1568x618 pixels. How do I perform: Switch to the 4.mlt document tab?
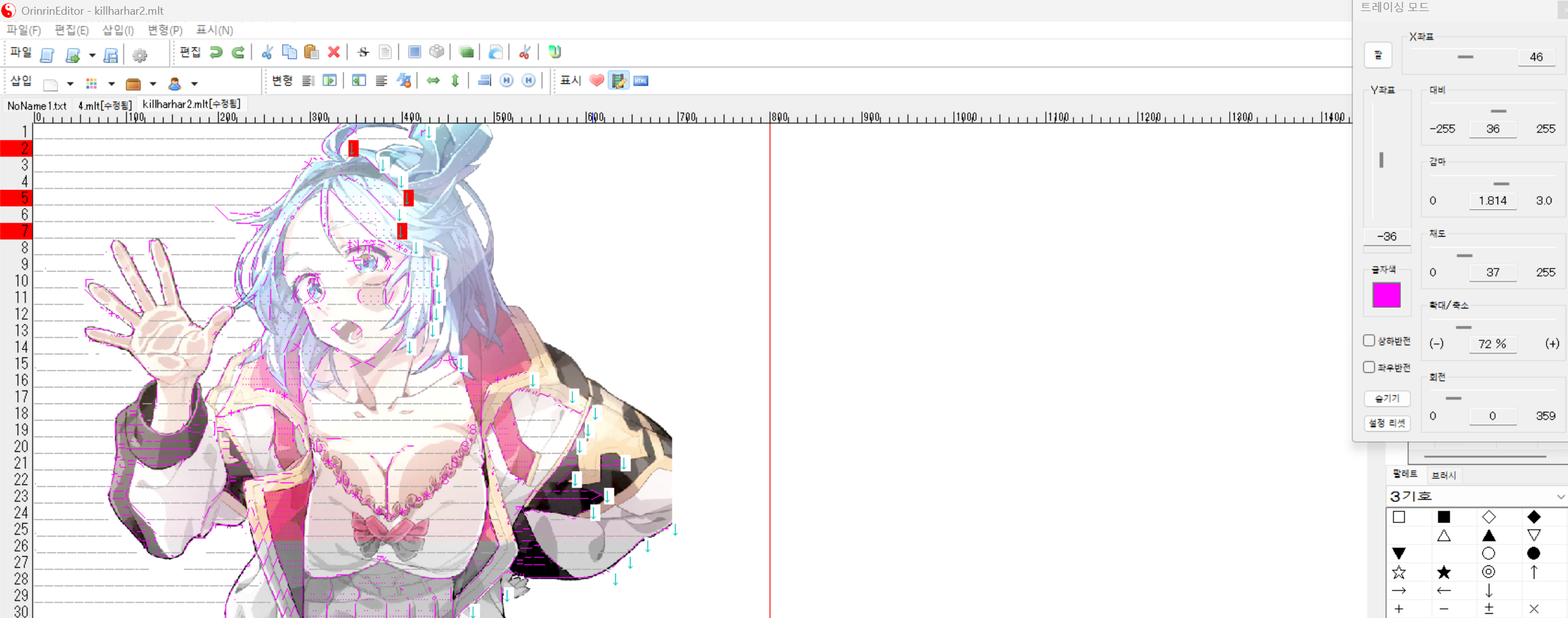(x=104, y=105)
